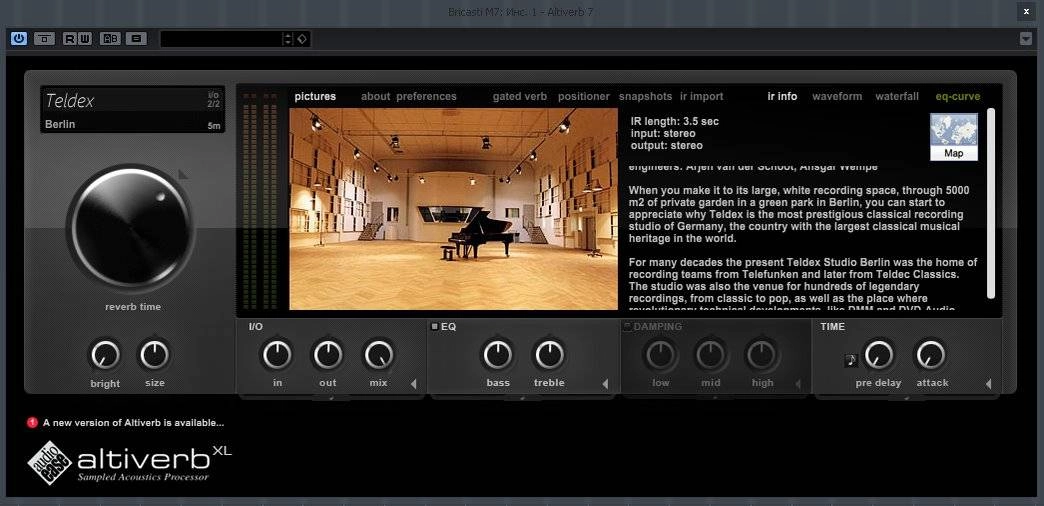This screenshot has height=506, width=1044.
Task: Expand the I/O section arrow
Action: coord(413,383)
